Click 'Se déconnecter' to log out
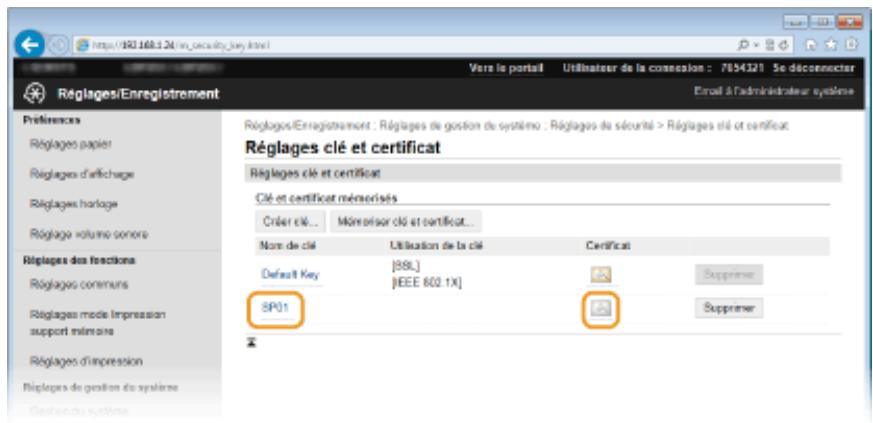The image size is (873, 423). [813, 68]
